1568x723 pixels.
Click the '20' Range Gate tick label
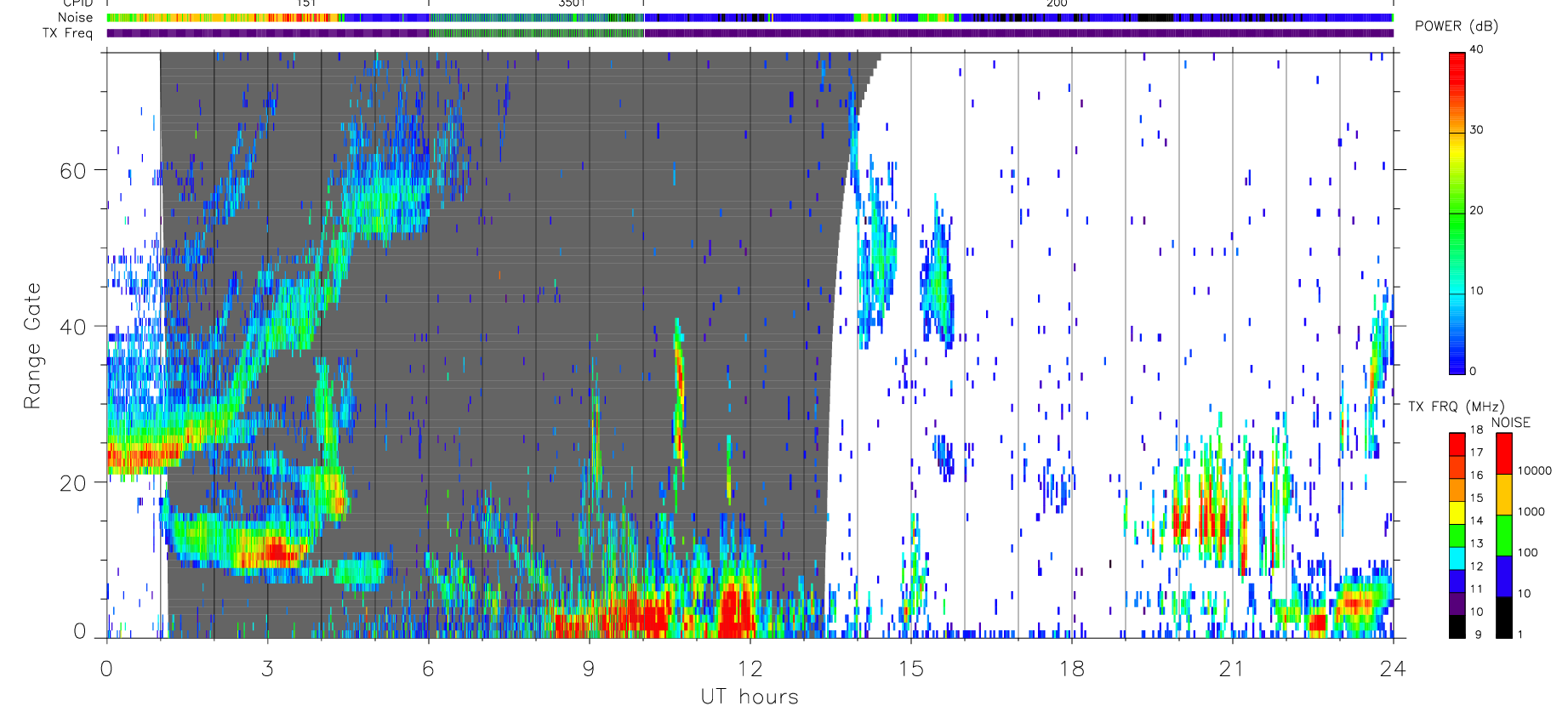click(x=73, y=483)
